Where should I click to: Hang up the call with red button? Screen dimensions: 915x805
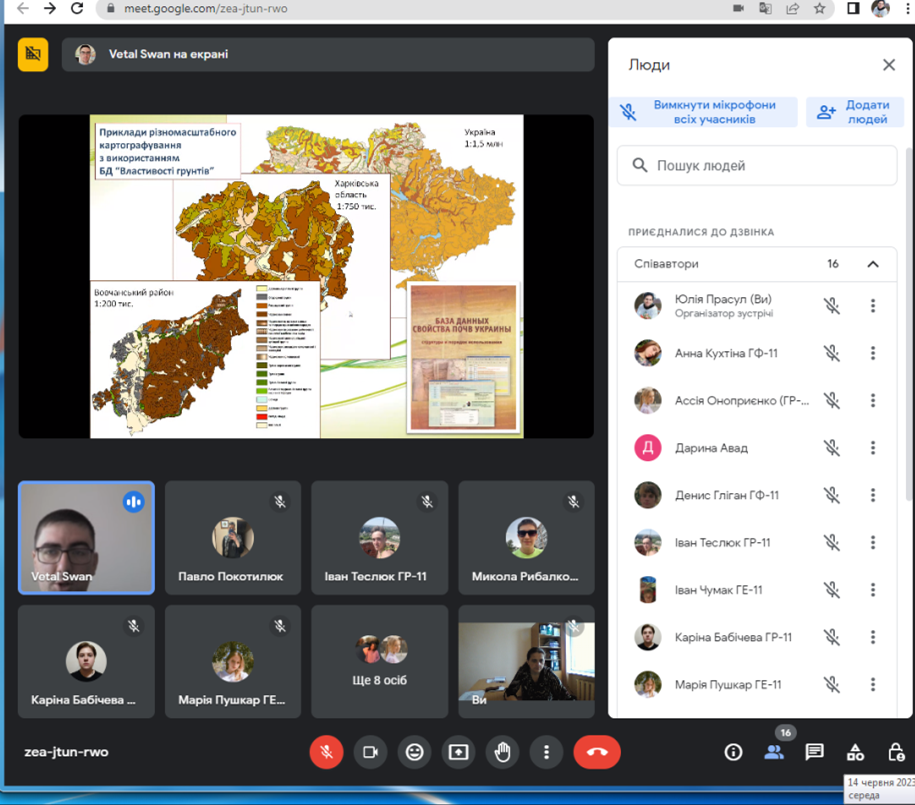(x=596, y=752)
